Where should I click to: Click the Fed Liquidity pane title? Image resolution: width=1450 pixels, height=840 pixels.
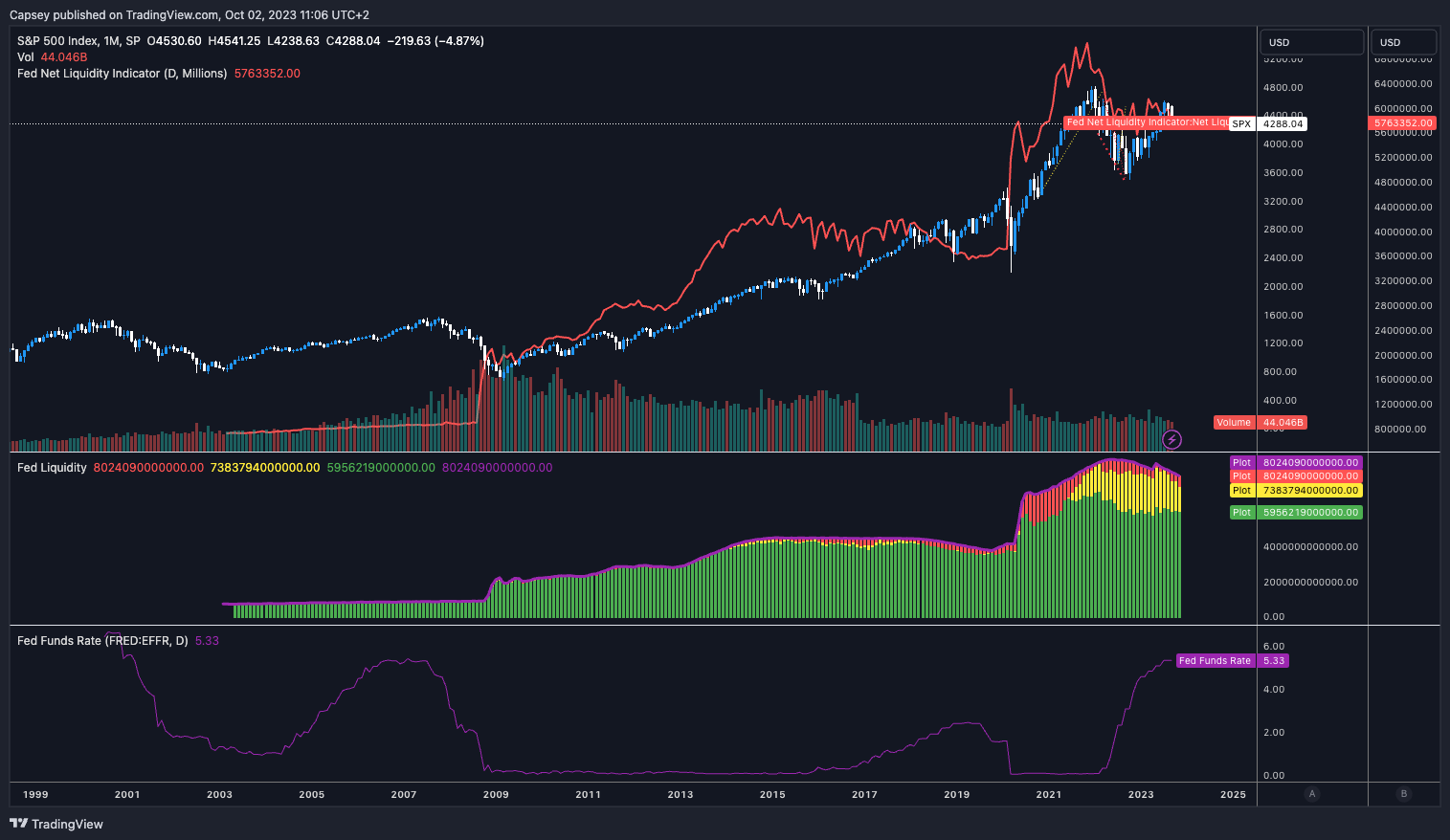(52, 468)
